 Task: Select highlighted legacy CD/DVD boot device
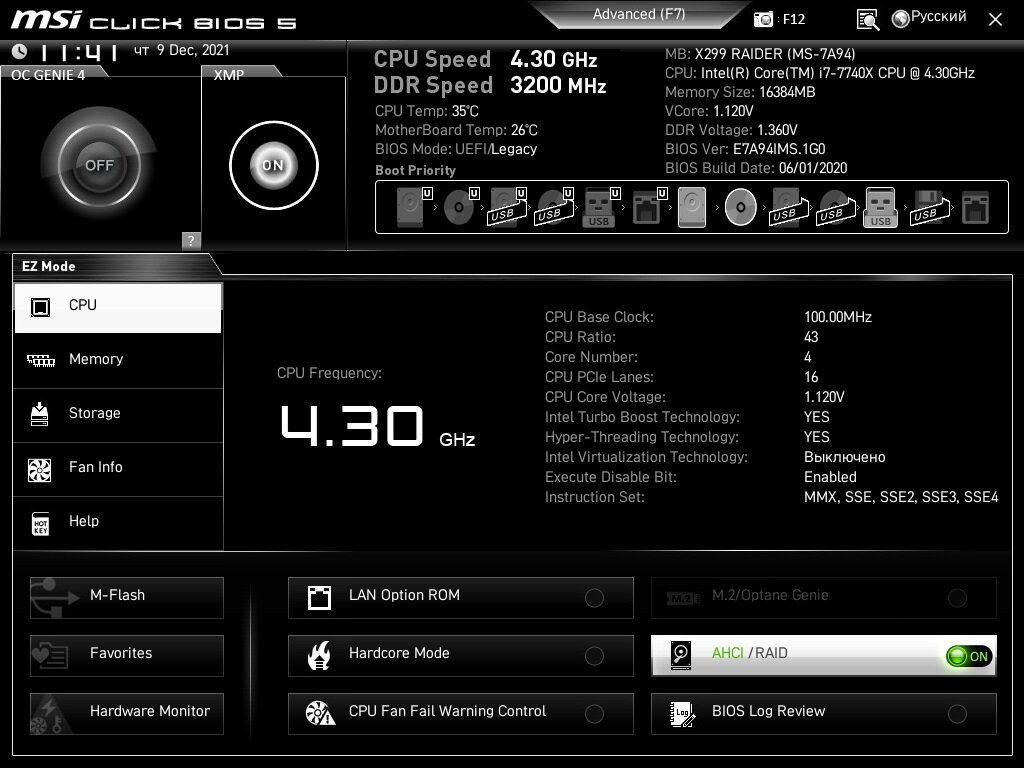[x=741, y=207]
